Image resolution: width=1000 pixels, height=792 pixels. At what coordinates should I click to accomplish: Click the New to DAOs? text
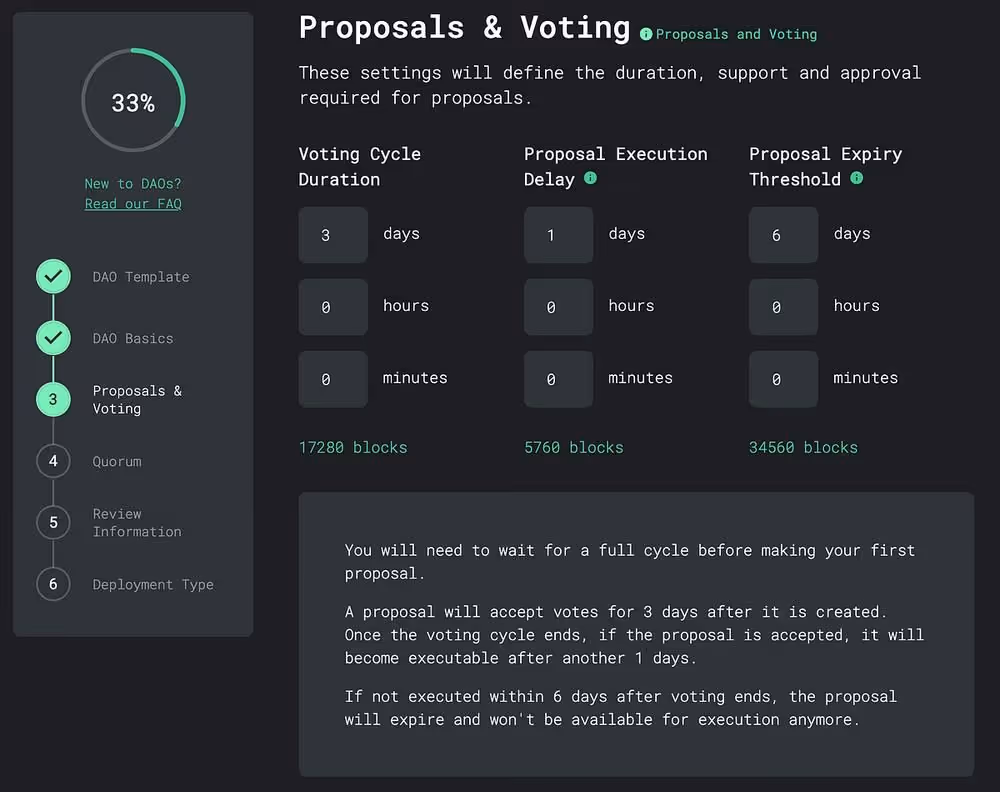point(133,183)
